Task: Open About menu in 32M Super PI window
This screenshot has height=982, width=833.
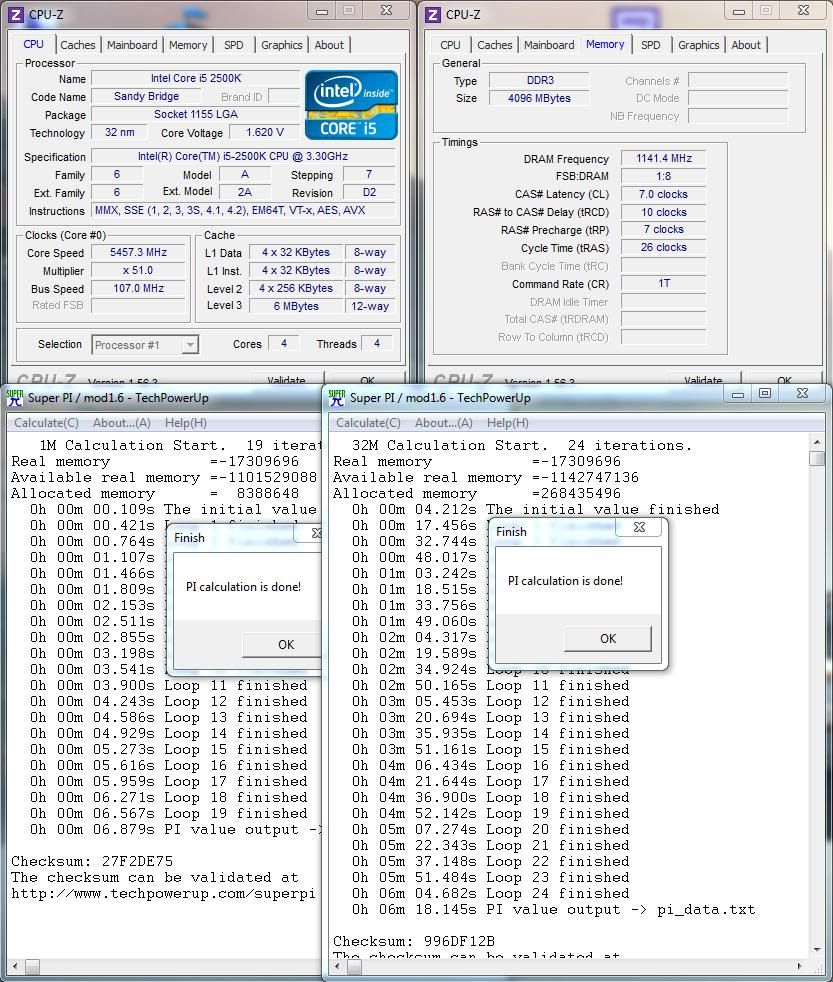Action: [x=444, y=423]
